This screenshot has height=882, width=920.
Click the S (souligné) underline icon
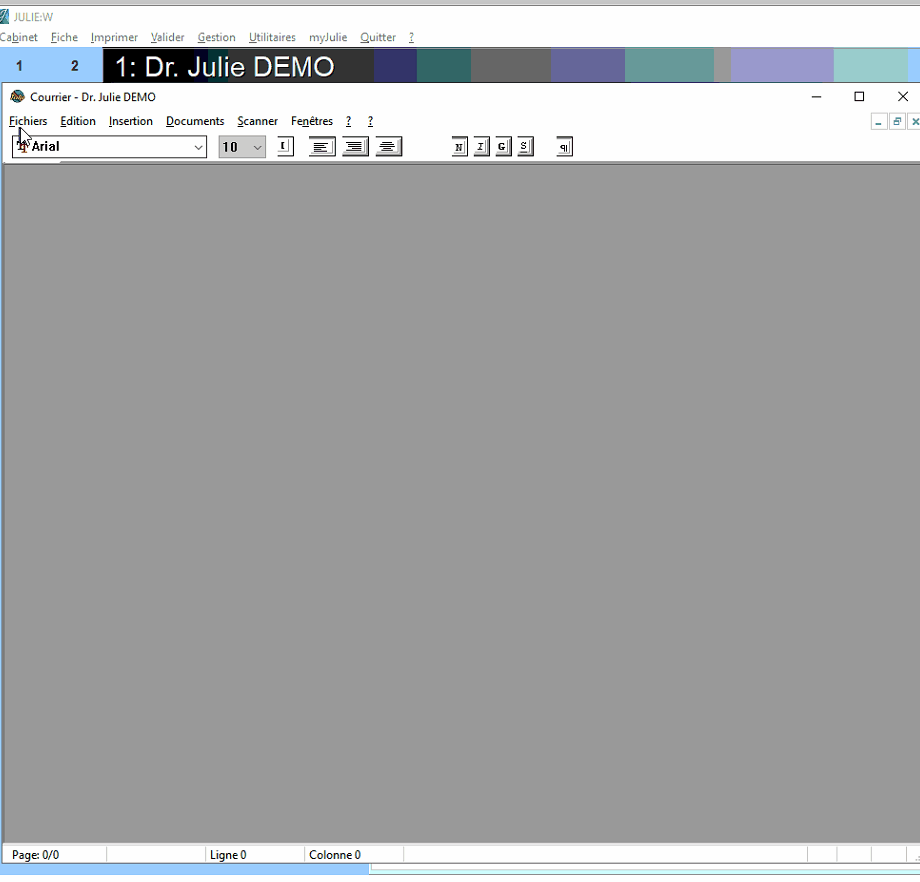[x=525, y=147]
